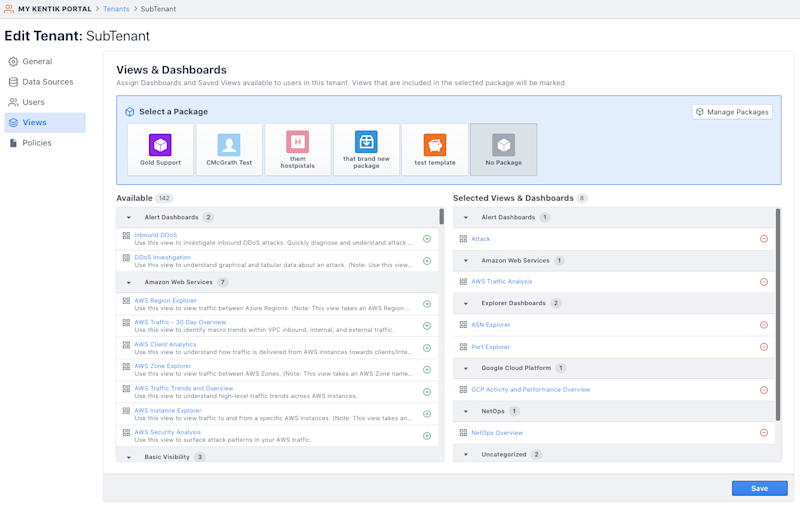Open the NetOps Overview link
800x508 pixels.
click(x=497, y=433)
